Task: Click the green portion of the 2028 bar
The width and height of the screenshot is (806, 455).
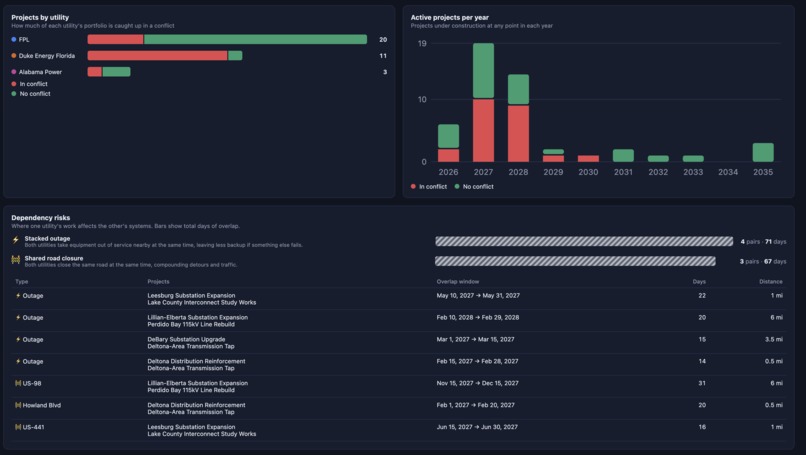Action: click(518, 89)
